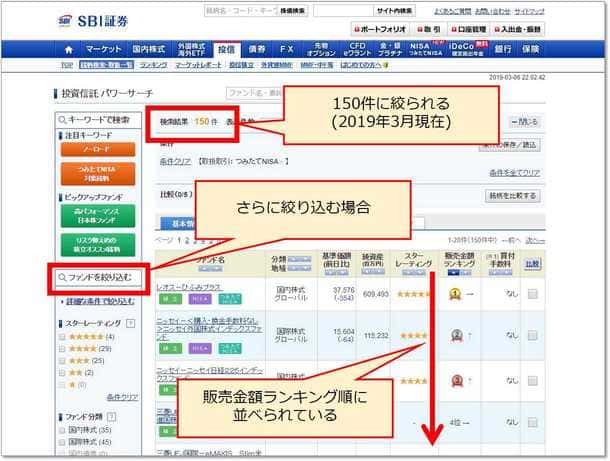610x461 pixels.
Task: Click the 株価検索 button
Action: click(x=293, y=11)
